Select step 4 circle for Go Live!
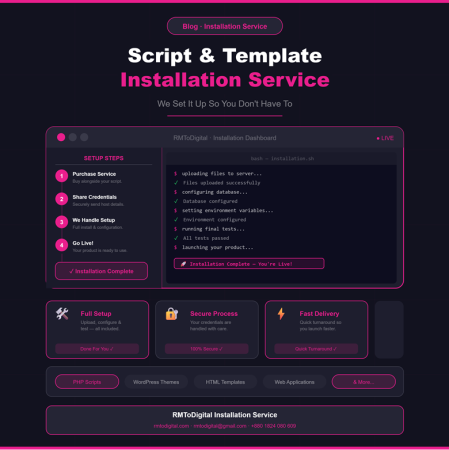Viewport: 449px width, 450px height. point(62,245)
